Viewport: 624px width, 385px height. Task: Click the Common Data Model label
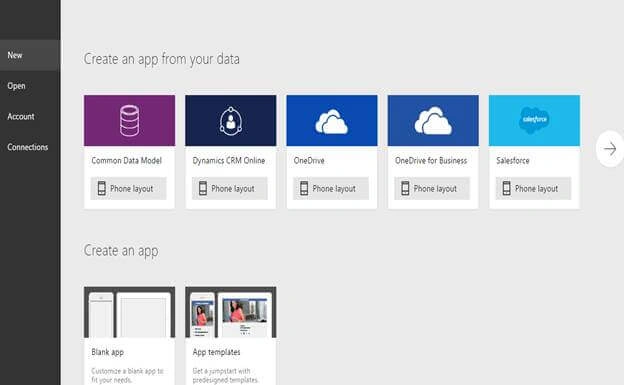point(127,160)
